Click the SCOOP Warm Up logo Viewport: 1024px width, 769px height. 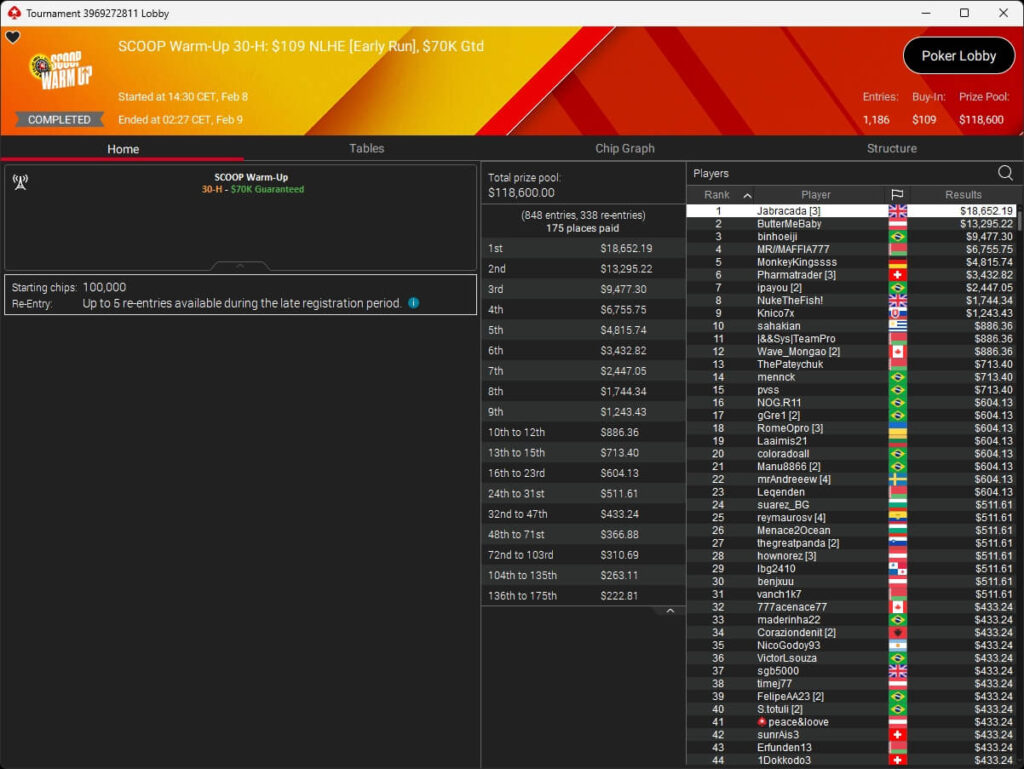(61, 72)
